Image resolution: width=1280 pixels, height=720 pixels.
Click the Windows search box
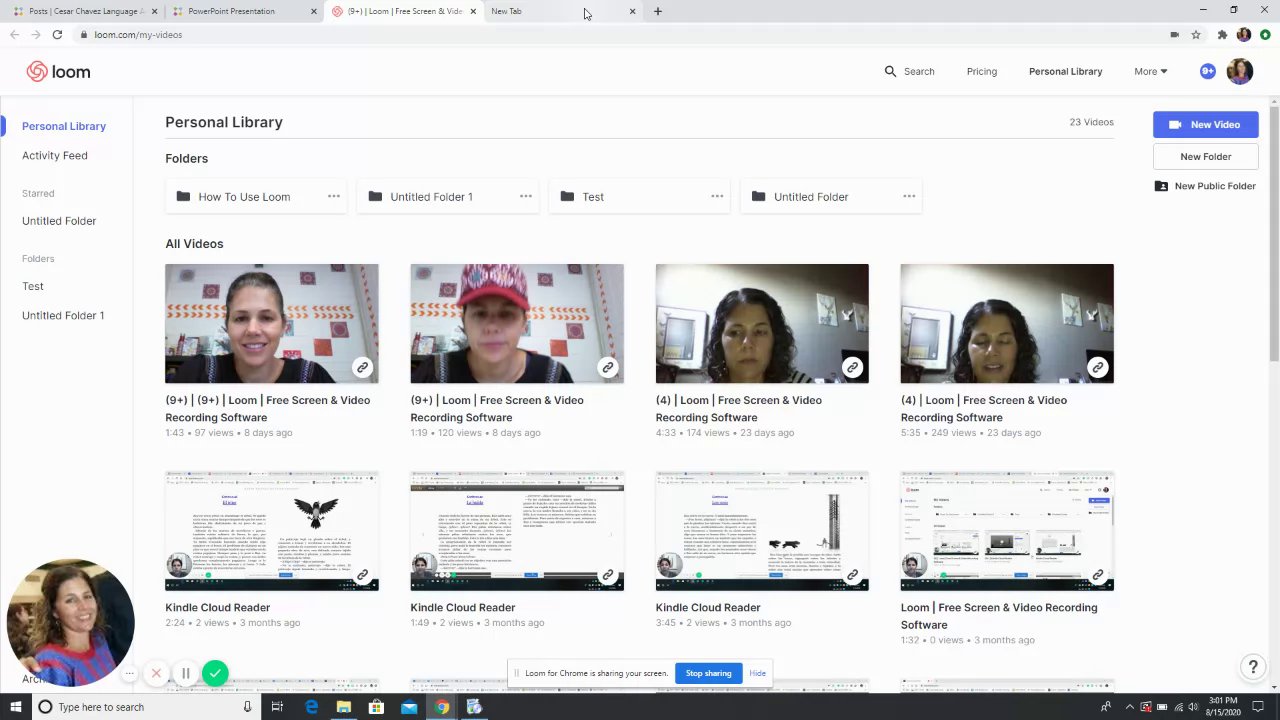(x=145, y=707)
